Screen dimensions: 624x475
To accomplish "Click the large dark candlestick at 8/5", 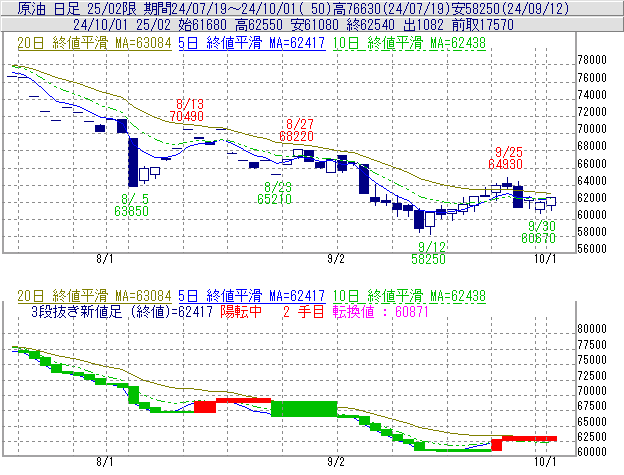I will point(133,162).
